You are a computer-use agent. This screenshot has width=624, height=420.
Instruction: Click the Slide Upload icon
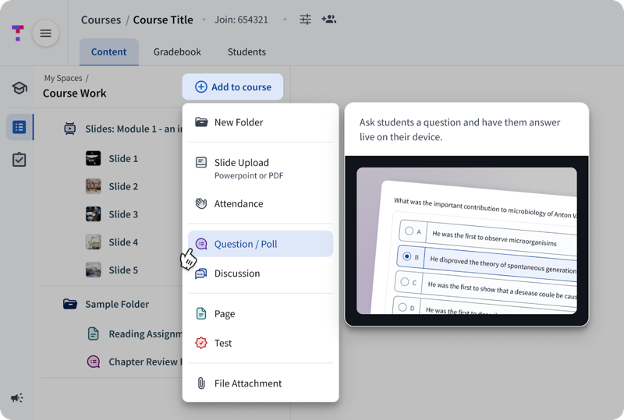(x=201, y=162)
